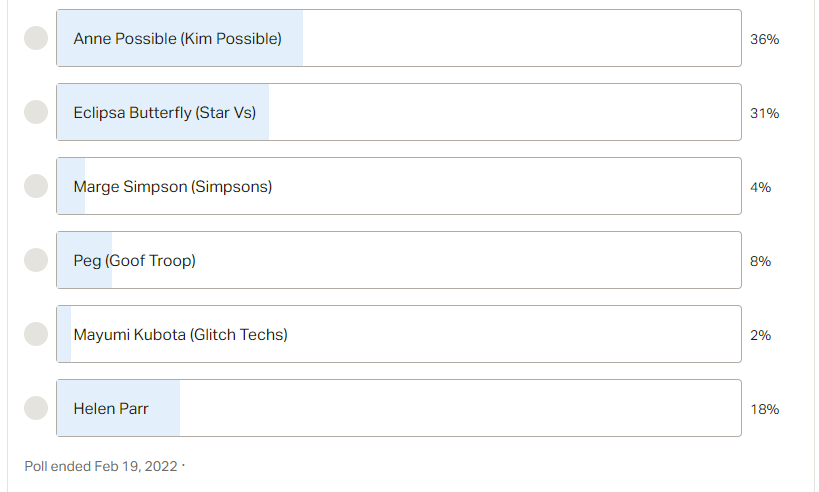Click the Peg (Goof Troop) option text

(x=135, y=261)
